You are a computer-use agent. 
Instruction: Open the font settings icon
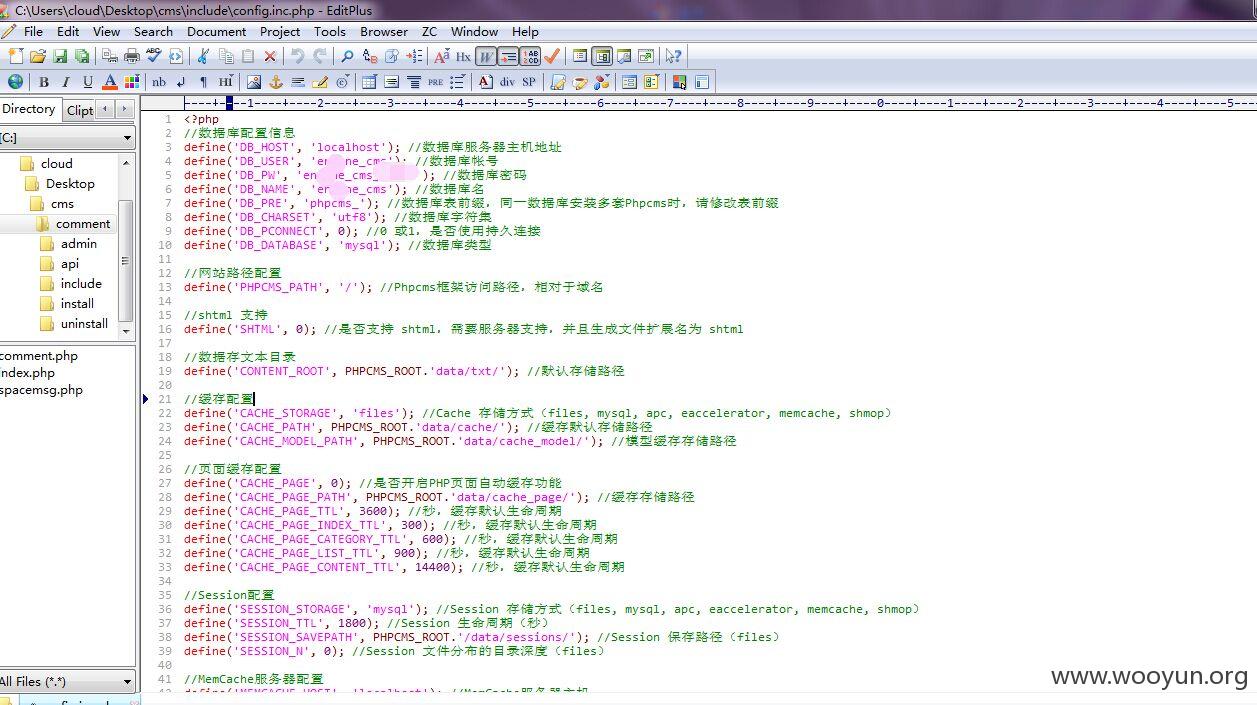click(x=441, y=56)
